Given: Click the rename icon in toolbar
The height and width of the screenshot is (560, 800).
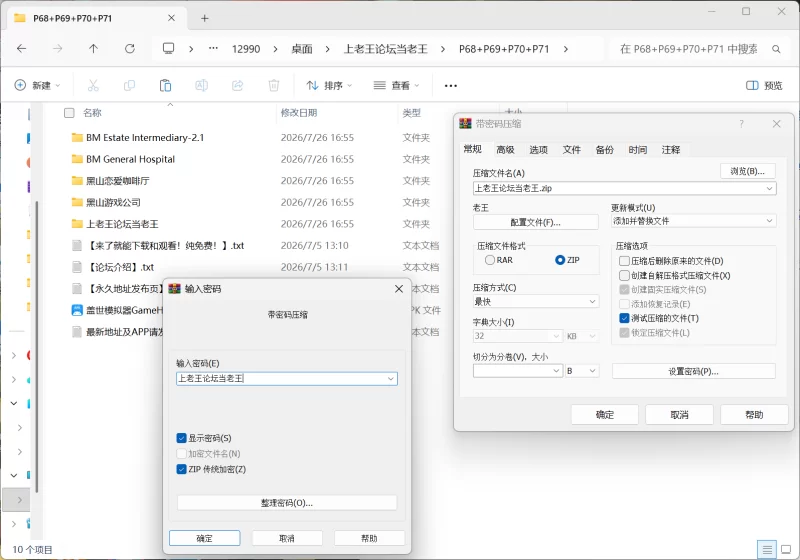Looking at the screenshot, I should [202, 85].
